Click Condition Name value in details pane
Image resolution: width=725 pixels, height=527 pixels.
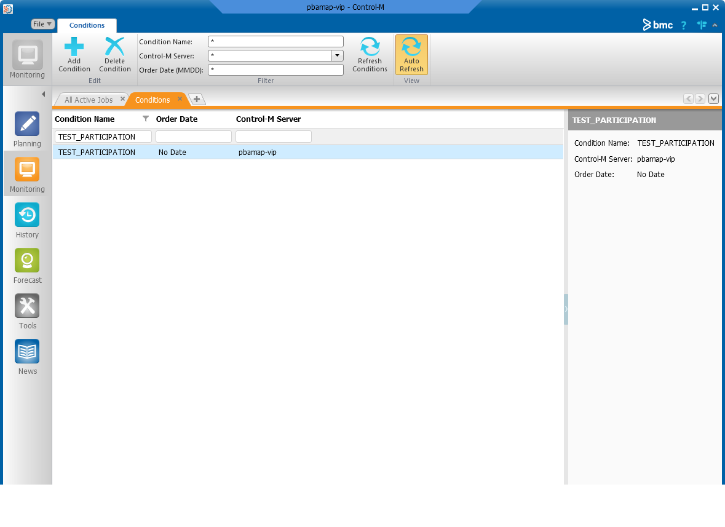(676, 143)
